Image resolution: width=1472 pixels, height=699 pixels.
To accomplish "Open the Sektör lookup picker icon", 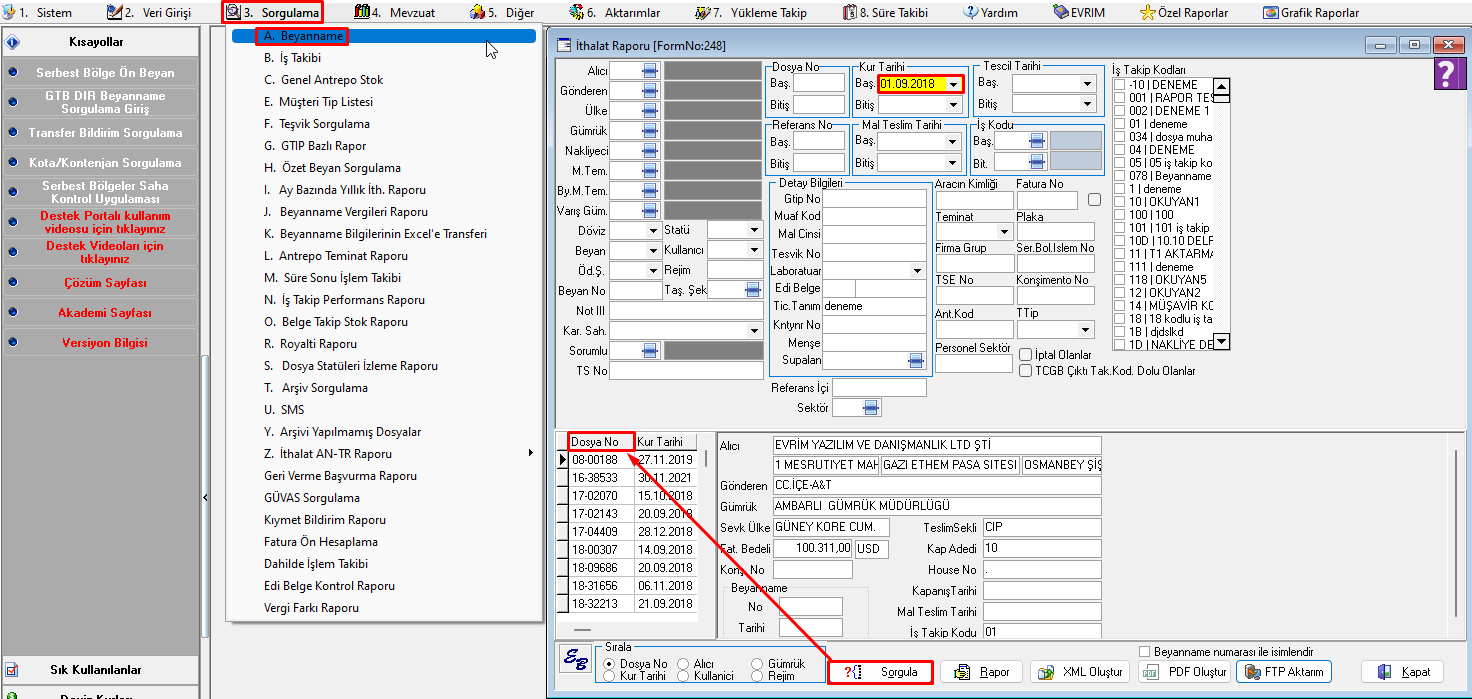I will coord(871,407).
